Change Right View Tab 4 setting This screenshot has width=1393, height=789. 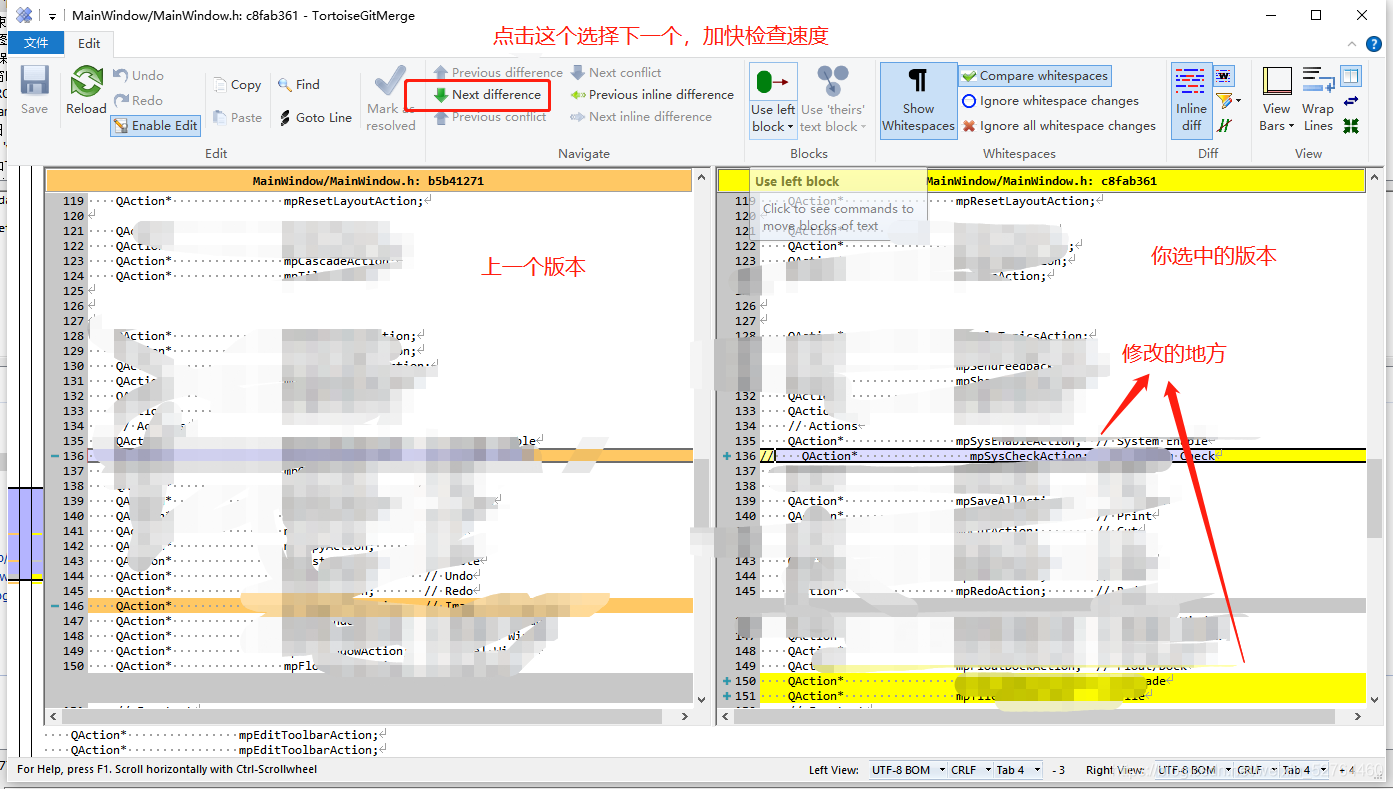(x=1304, y=770)
